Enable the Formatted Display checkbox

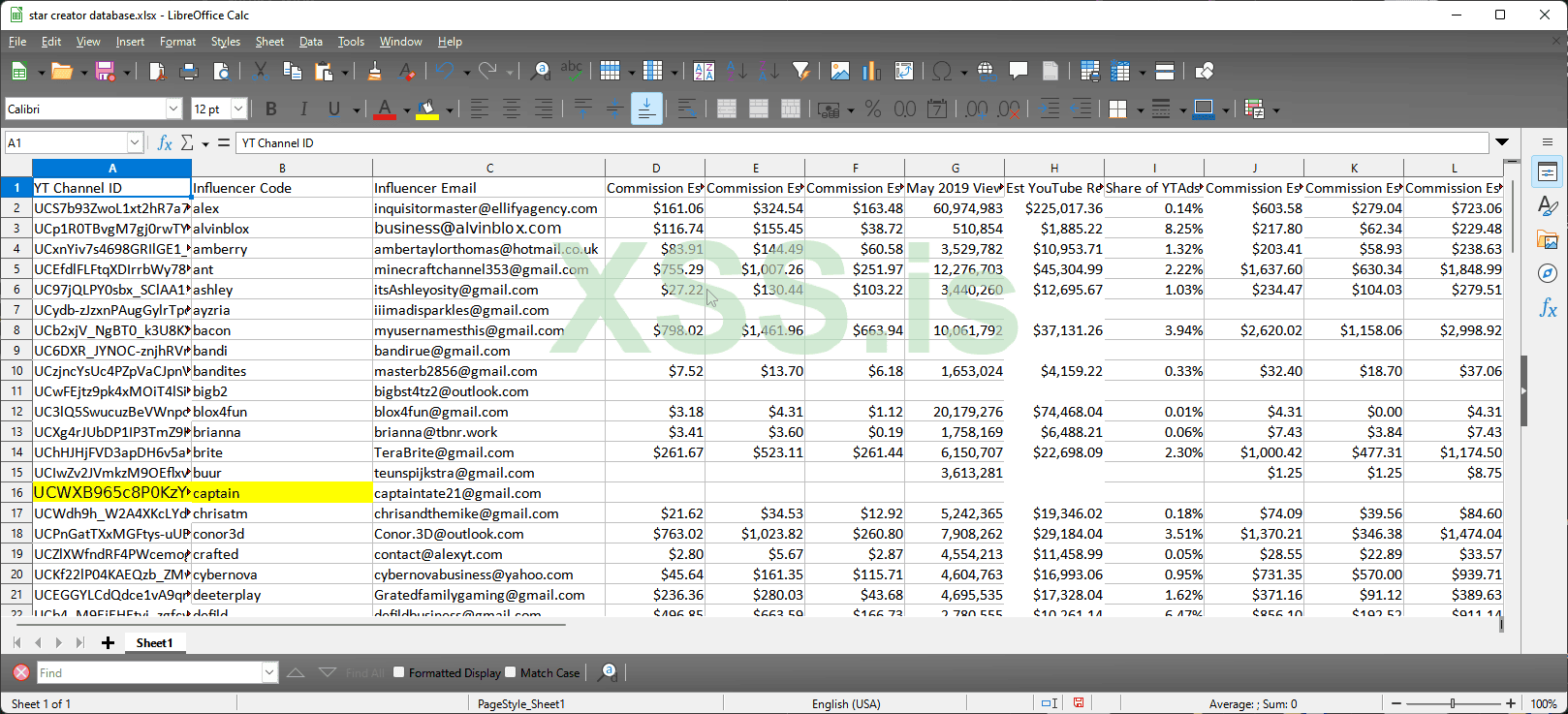point(398,672)
